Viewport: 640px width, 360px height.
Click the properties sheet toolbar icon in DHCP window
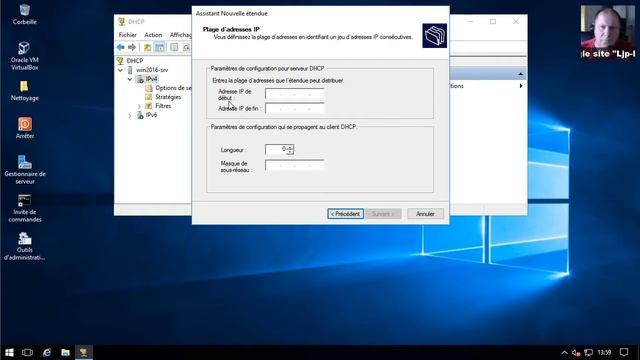coord(174,47)
